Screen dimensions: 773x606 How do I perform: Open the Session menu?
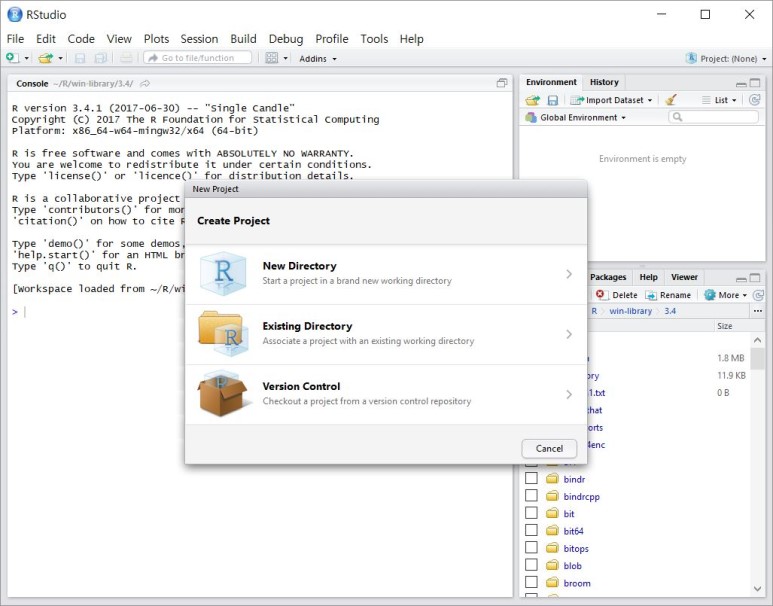199,39
